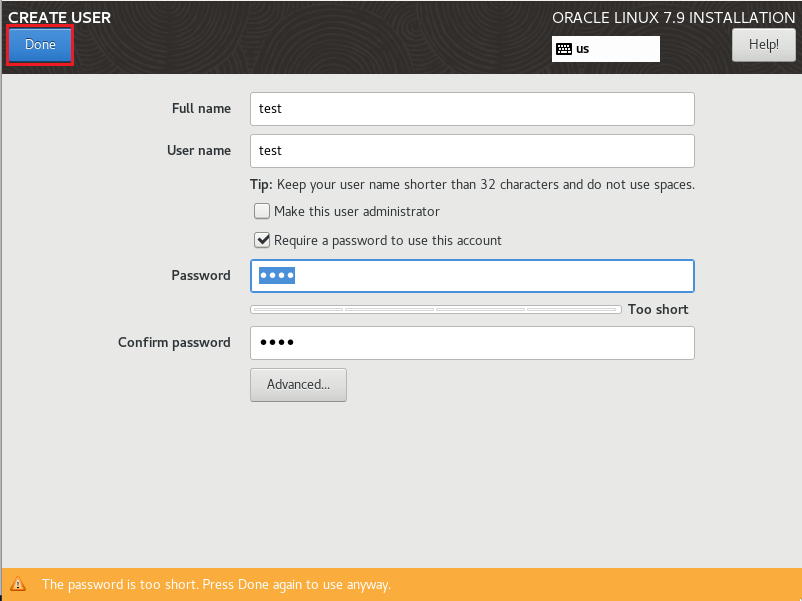Select the us keyboard layout indicator

[x=606, y=49]
